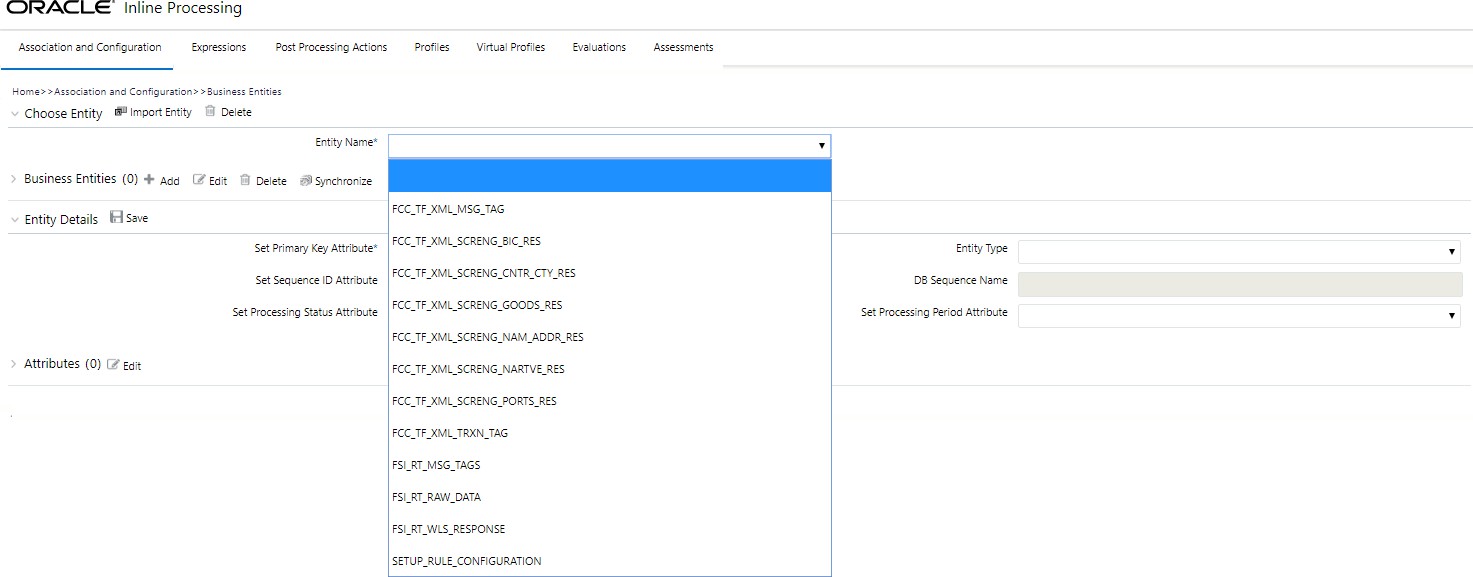Collapse the Entity Details section
This screenshot has height=577, width=1473.
click(x=14, y=220)
